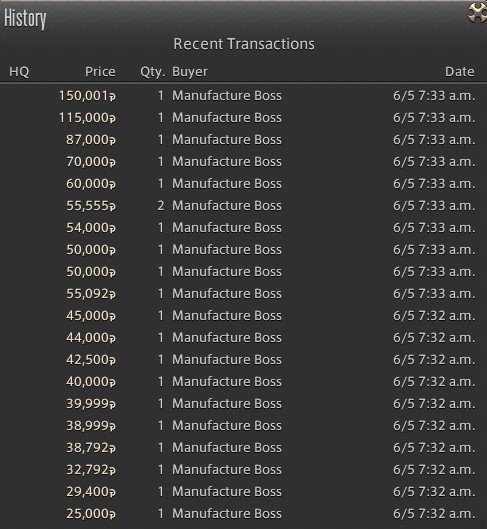The width and height of the screenshot is (487, 529).
Task: Select the 45,000 gil transaction
Action: (244, 315)
